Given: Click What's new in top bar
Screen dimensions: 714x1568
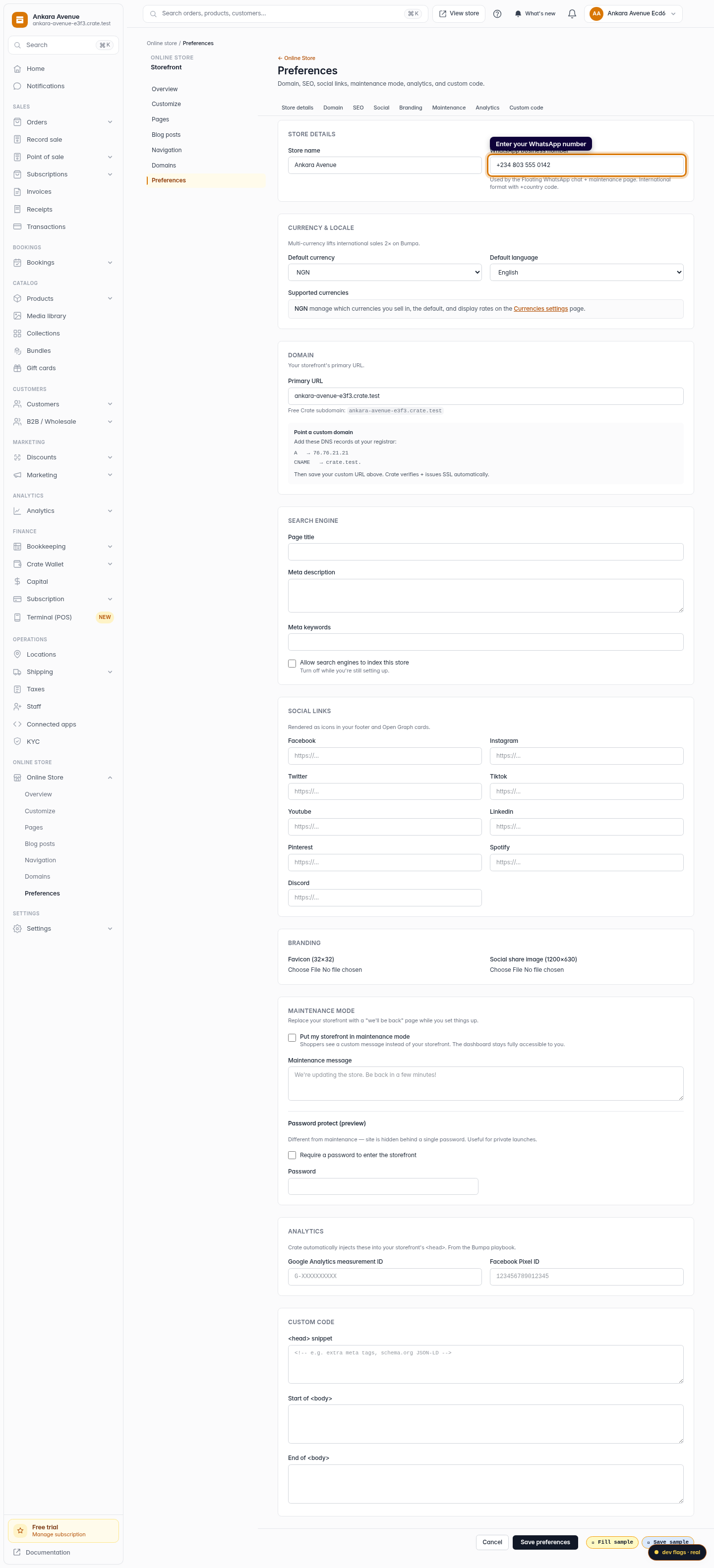Looking at the screenshot, I should [535, 13].
